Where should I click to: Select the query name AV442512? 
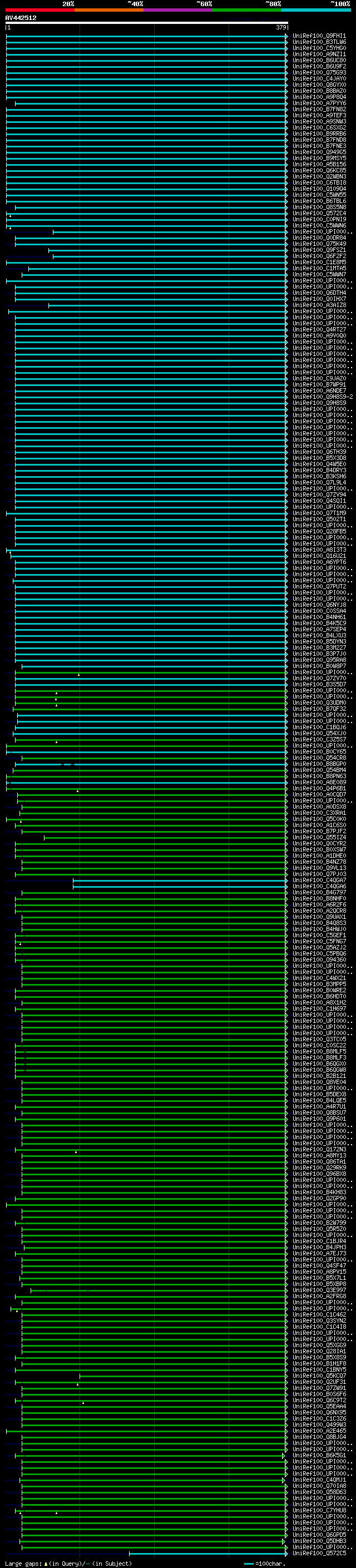click(21, 18)
